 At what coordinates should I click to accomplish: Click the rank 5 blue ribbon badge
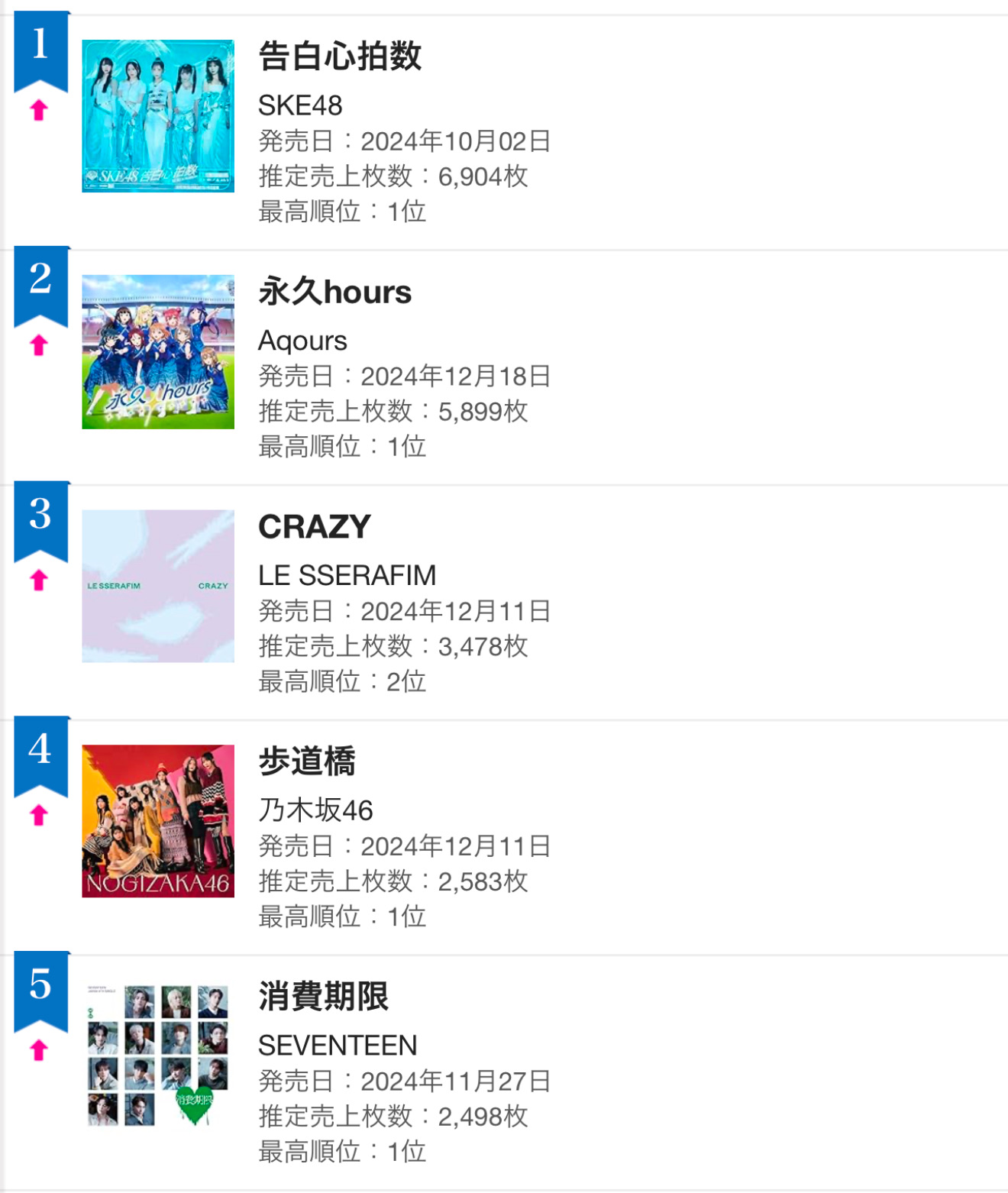pos(41,991)
